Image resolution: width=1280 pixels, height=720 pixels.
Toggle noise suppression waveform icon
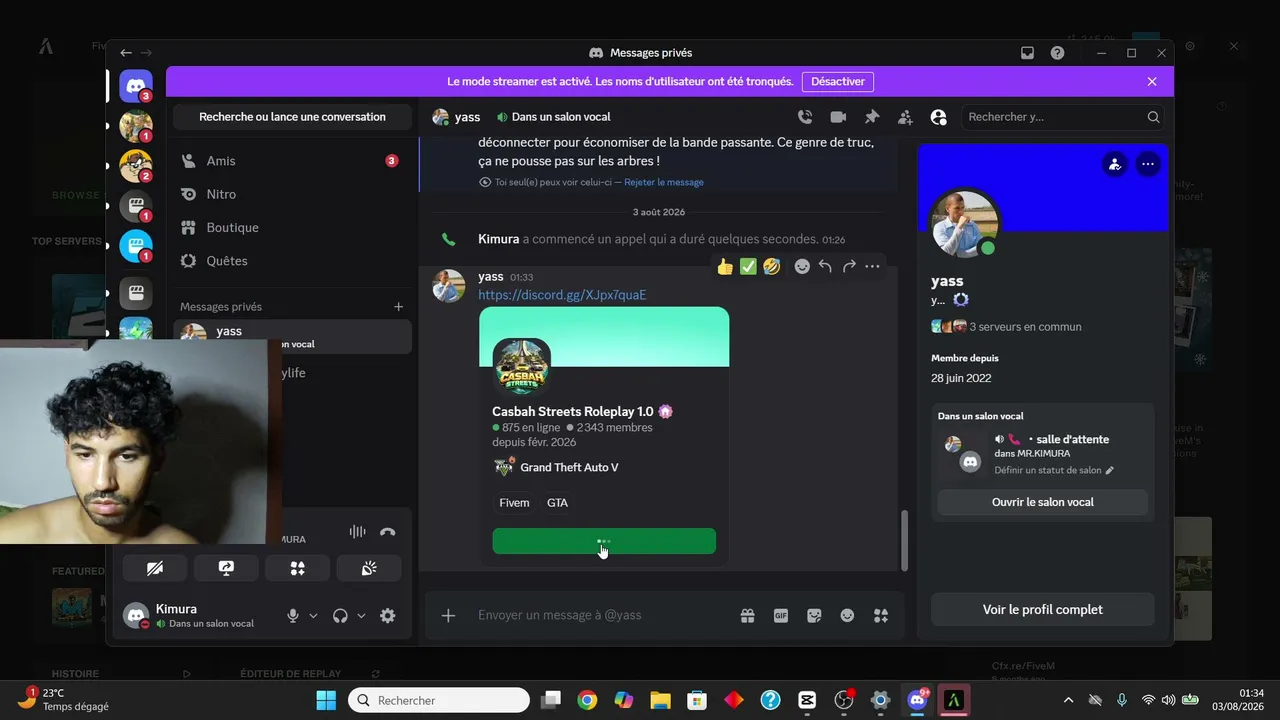[x=357, y=533]
